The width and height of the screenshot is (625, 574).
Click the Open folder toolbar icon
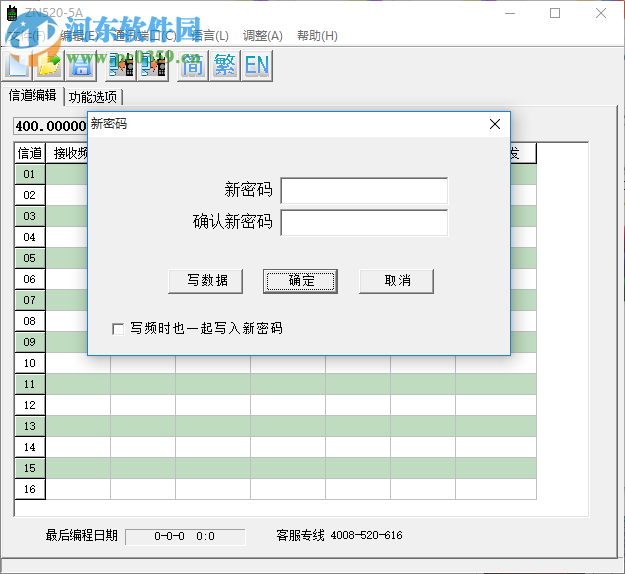(x=49, y=65)
